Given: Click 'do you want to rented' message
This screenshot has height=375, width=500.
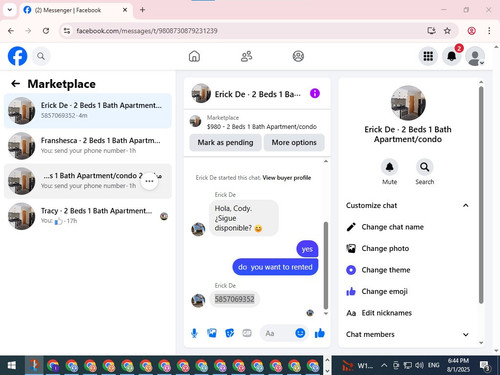Looking at the screenshot, I should pyautogui.click(x=275, y=267).
